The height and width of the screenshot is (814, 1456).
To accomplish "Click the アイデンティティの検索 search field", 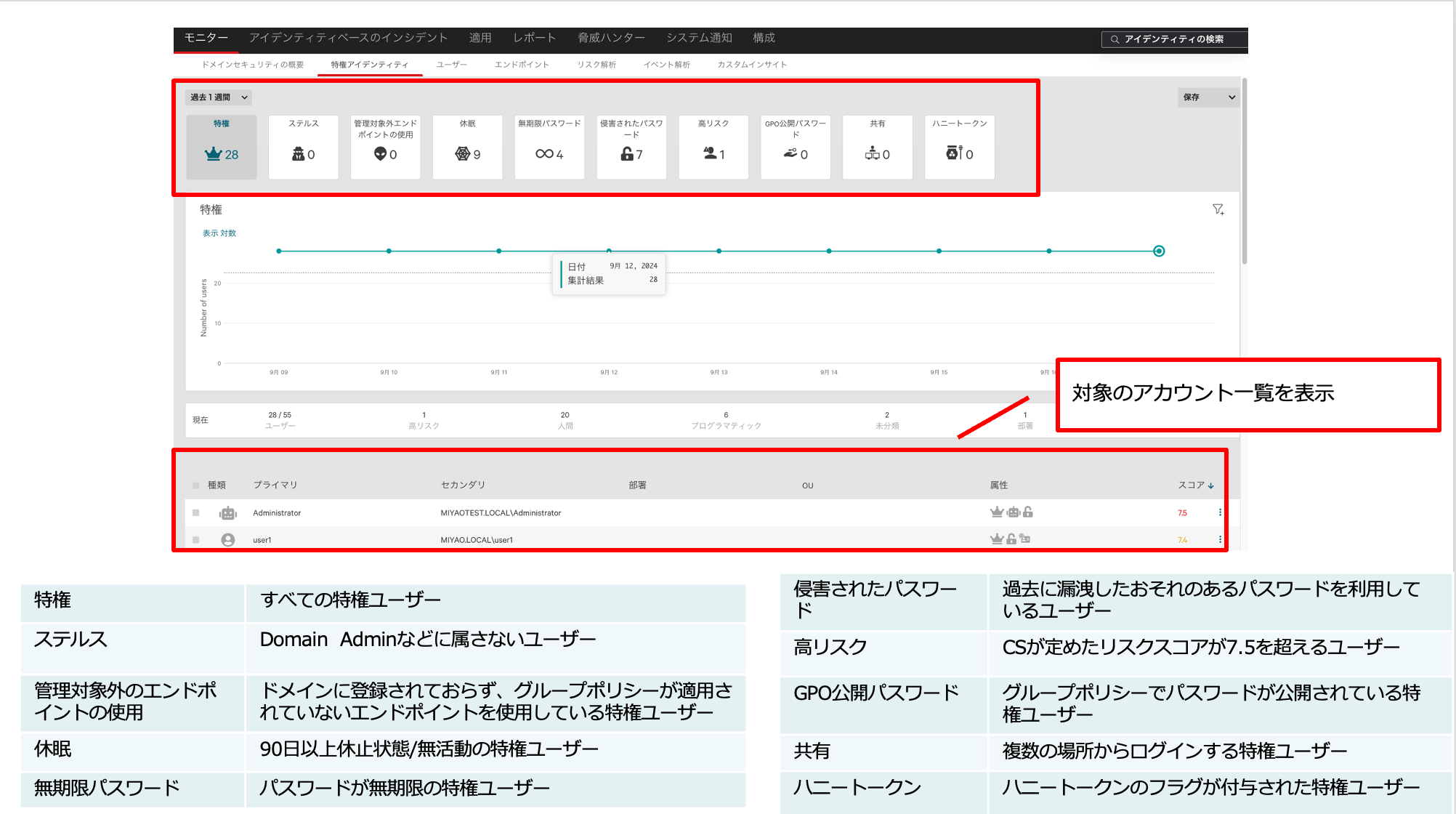I will (1174, 39).
